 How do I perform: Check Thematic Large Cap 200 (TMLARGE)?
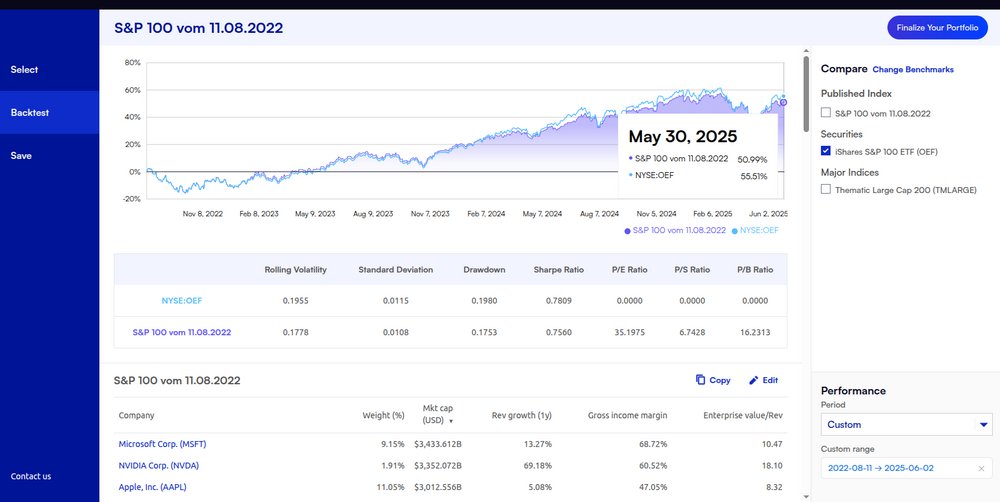pos(826,189)
